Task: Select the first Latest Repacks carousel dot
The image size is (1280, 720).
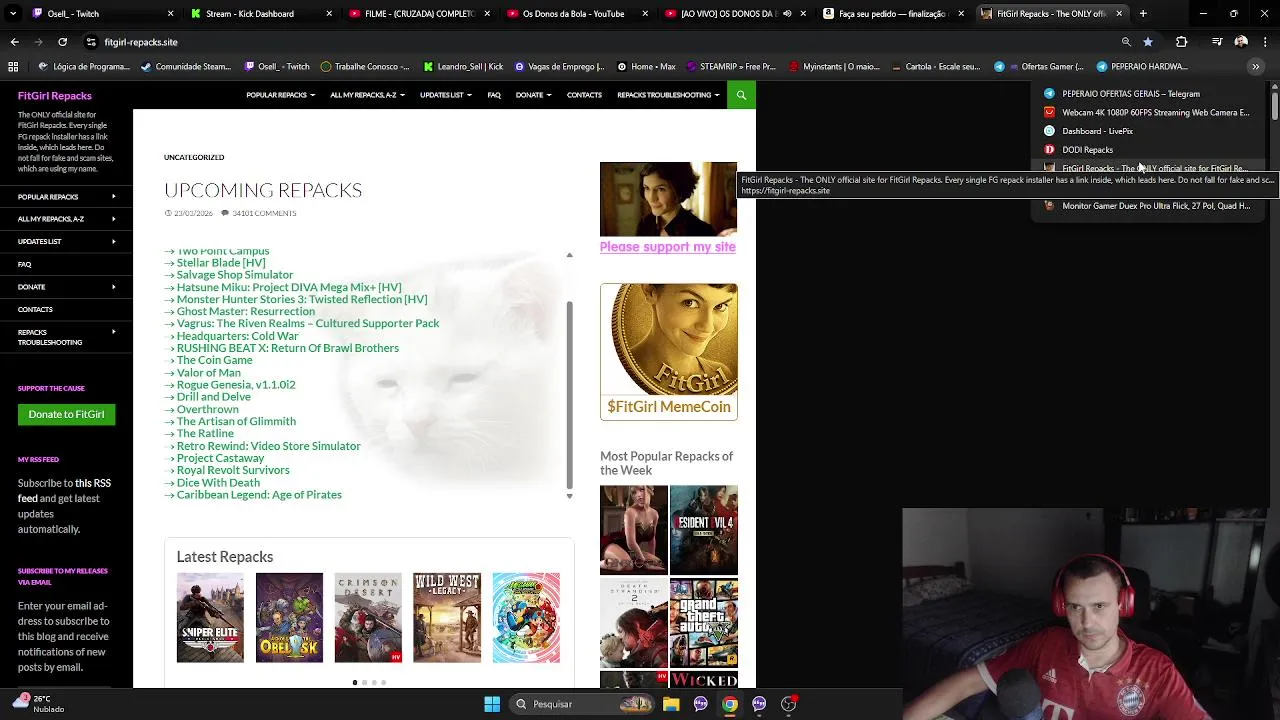Action: (355, 683)
